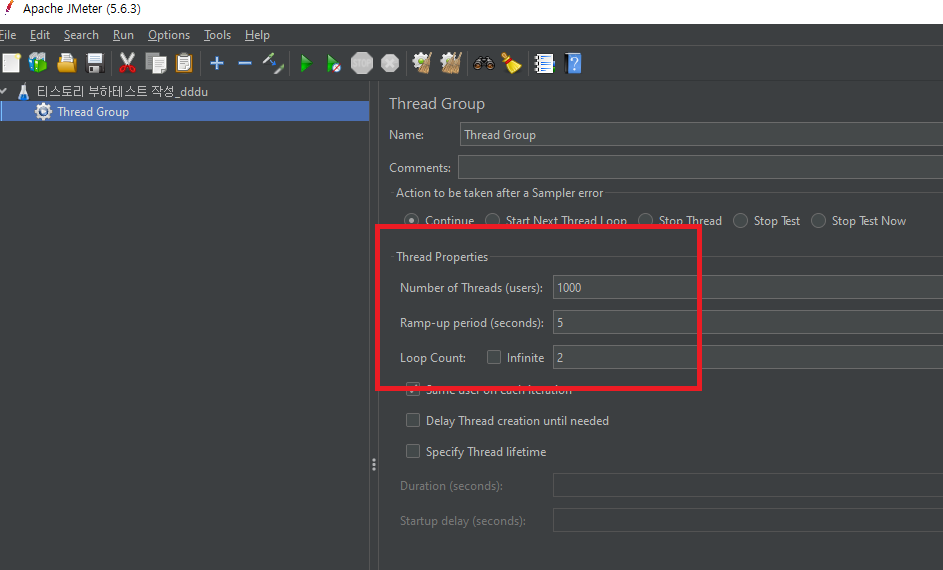Open the File menu
This screenshot has width=943, height=570.
[8, 35]
